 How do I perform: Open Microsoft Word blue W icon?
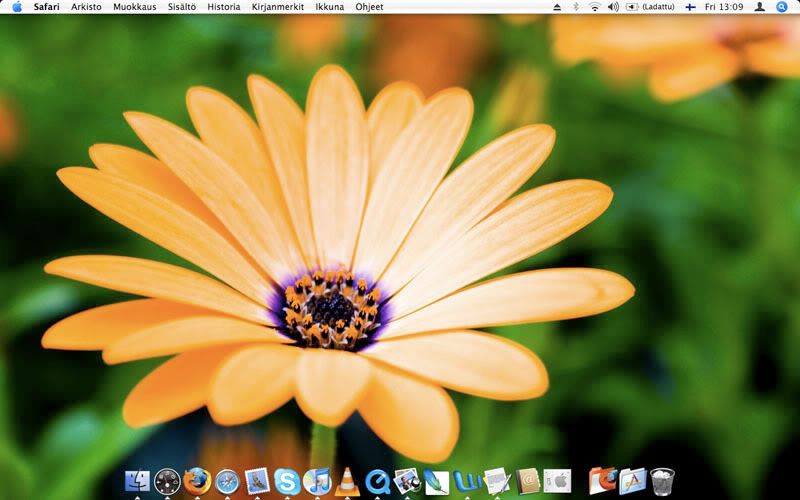click(467, 481)
